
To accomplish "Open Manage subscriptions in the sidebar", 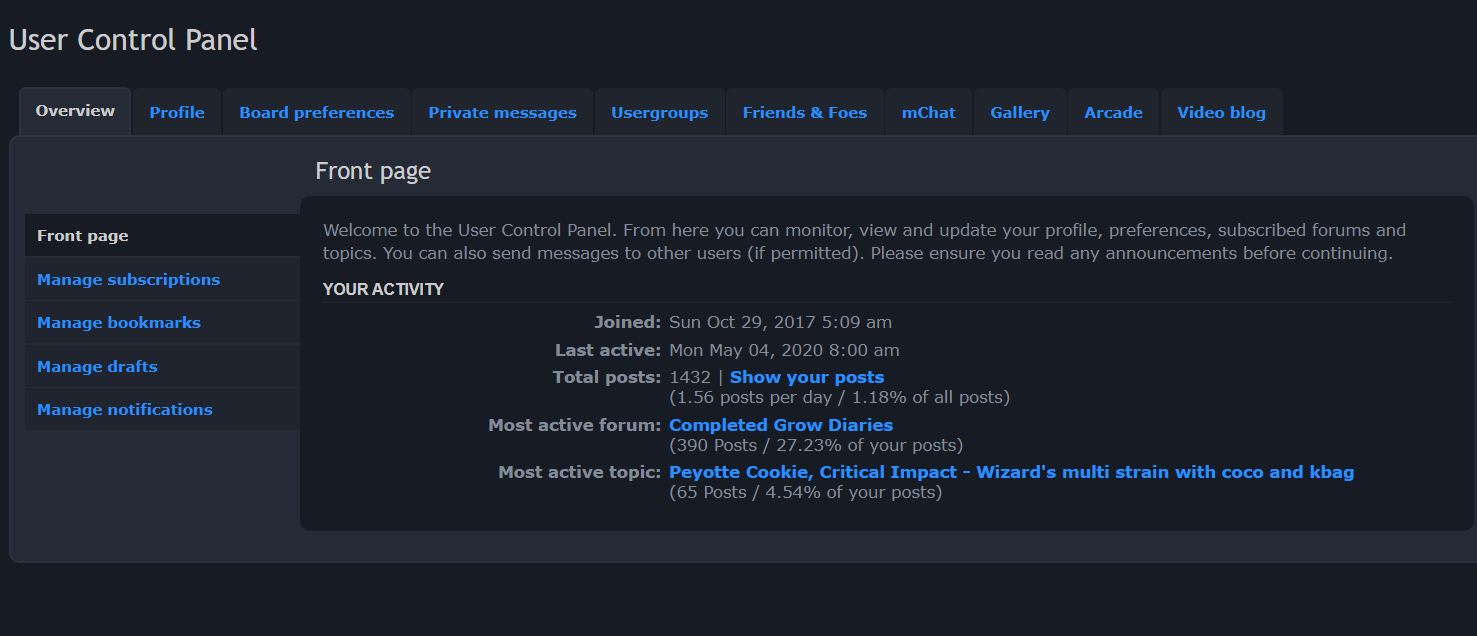I will (x=128, y=280).
